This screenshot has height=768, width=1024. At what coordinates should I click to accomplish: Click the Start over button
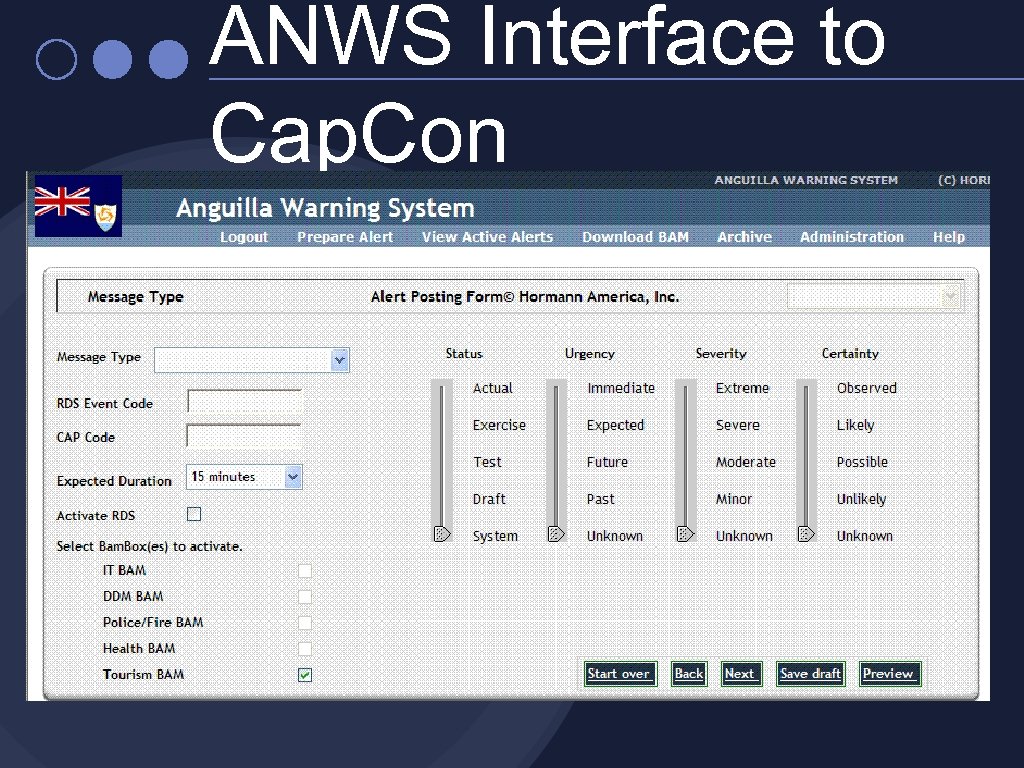point(620,674)
